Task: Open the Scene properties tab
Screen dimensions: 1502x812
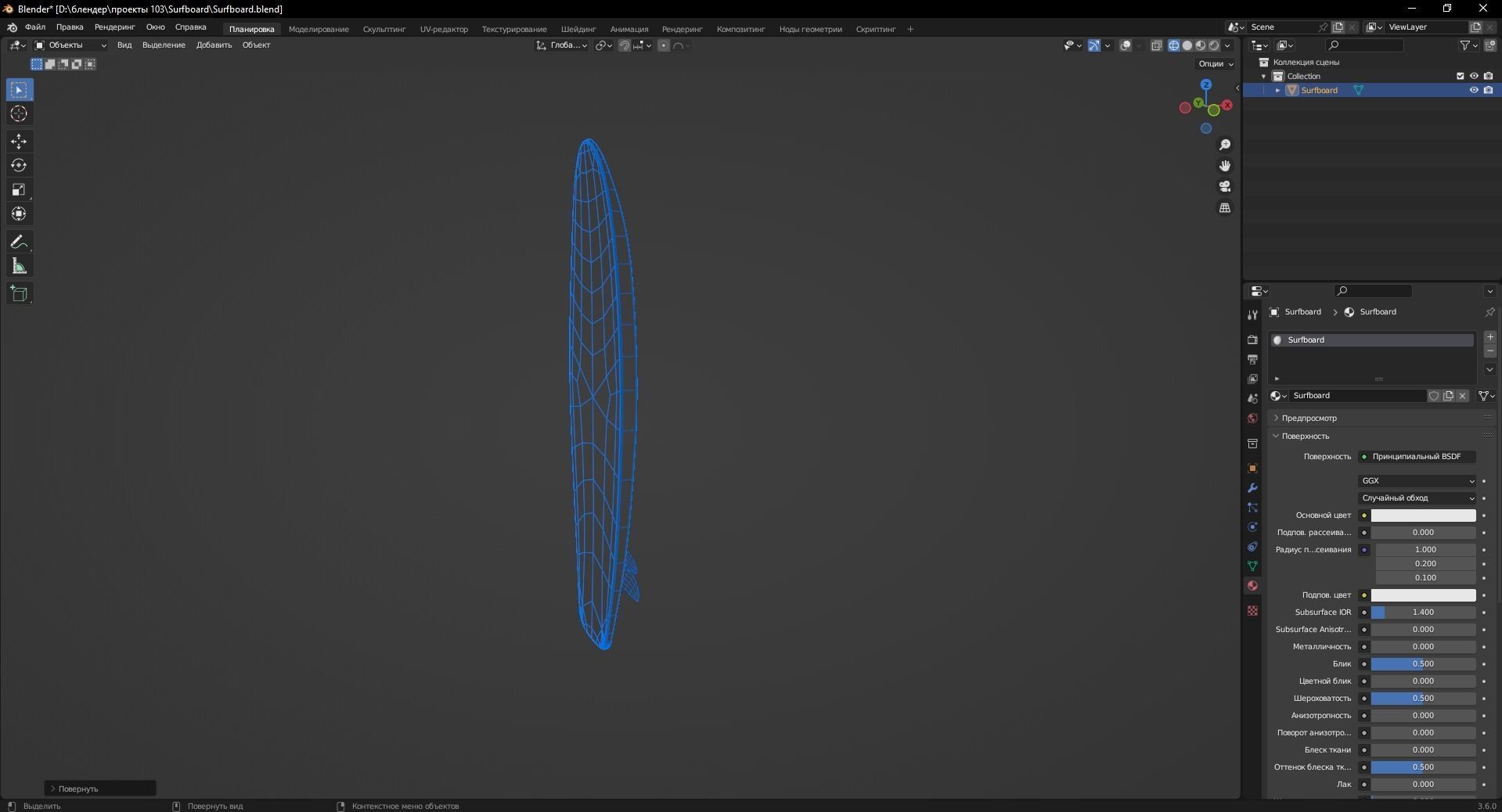Action: (1252, 398)
